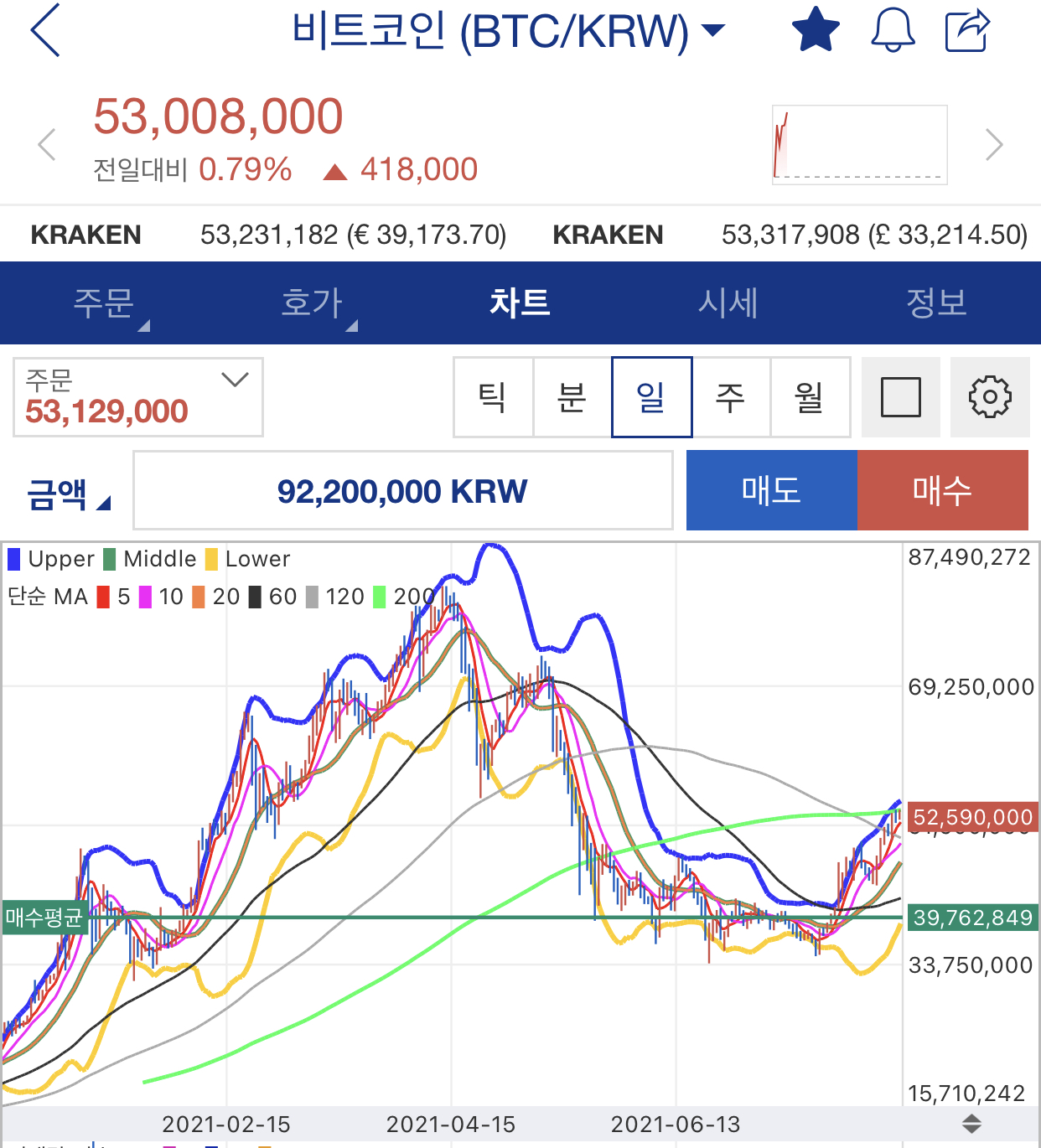Tap the 2021-02-15 date label

pyautogui.click(x=226, y=1125)
